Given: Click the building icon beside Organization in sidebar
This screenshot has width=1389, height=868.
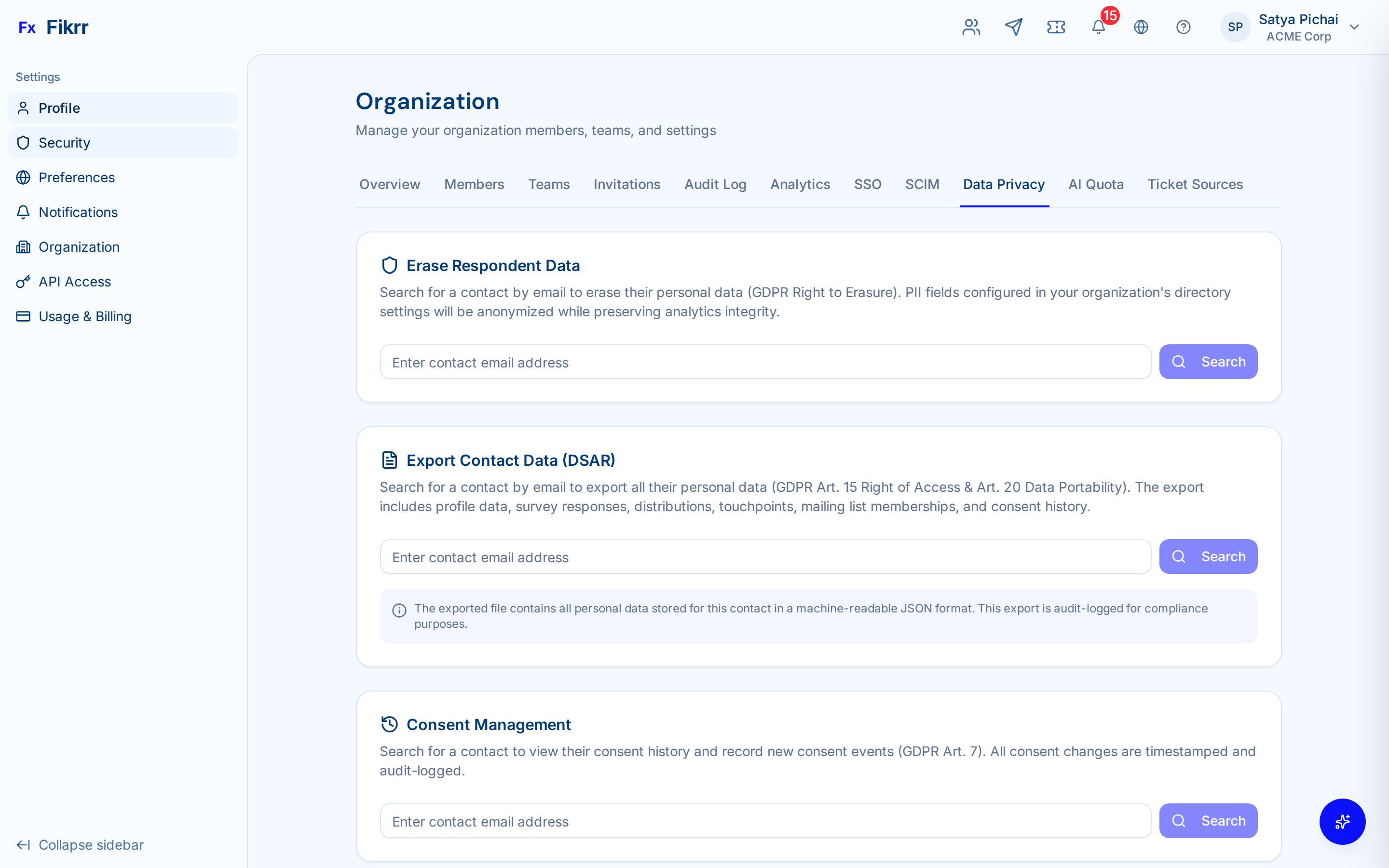Looking at the screenshot, I should click(x=23, y=247).
